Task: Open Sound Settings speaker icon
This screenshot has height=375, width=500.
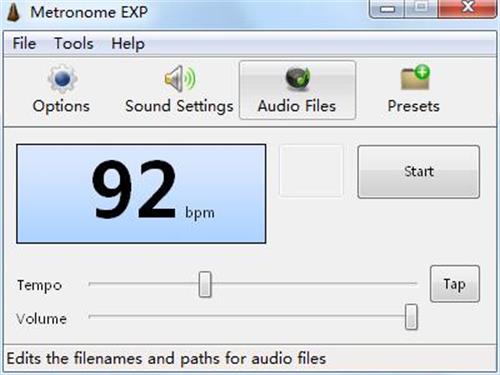Action: [180, 79]
